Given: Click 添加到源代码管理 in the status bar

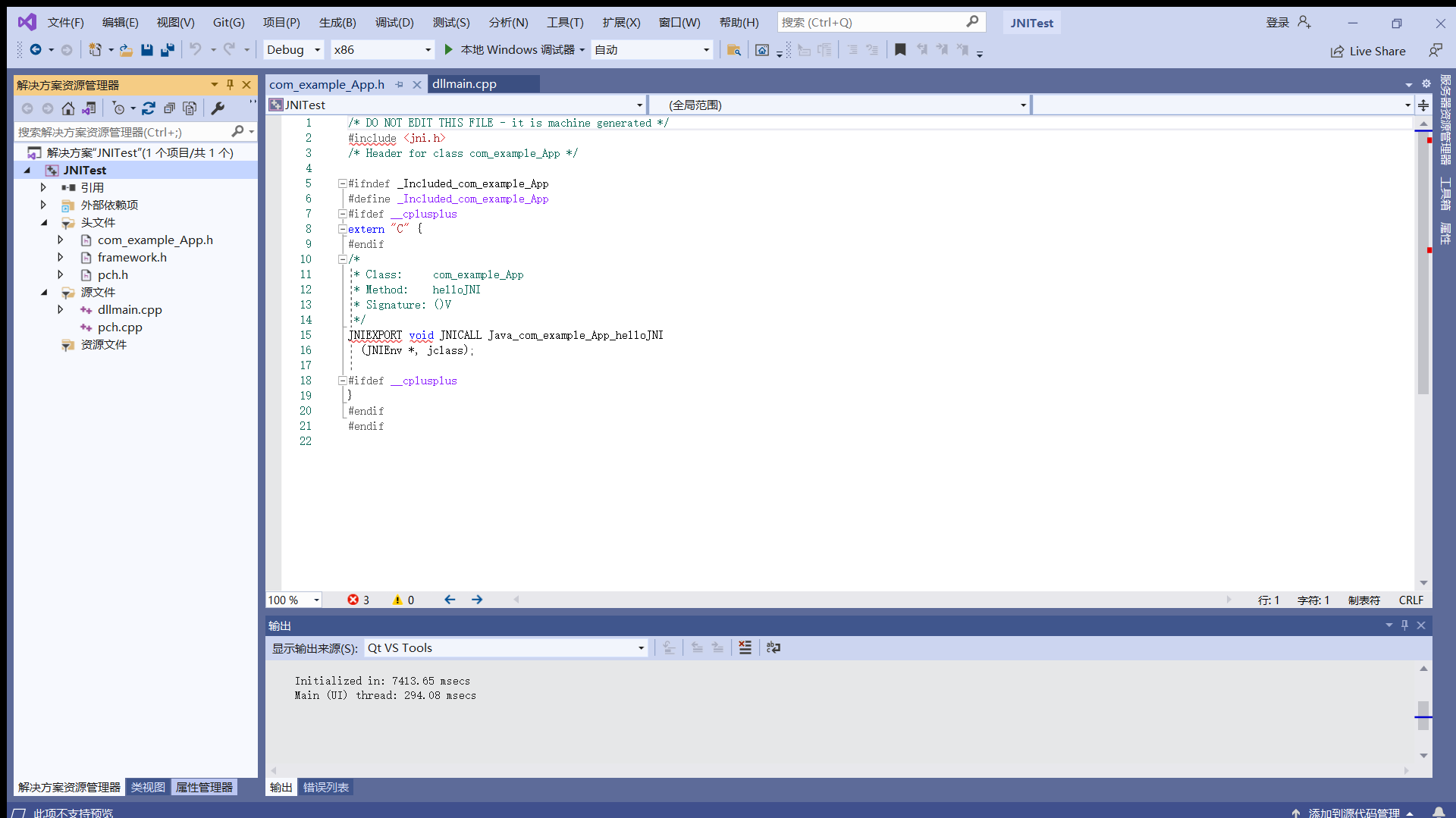Looking at the screenshot, I should click(1354, 812).
